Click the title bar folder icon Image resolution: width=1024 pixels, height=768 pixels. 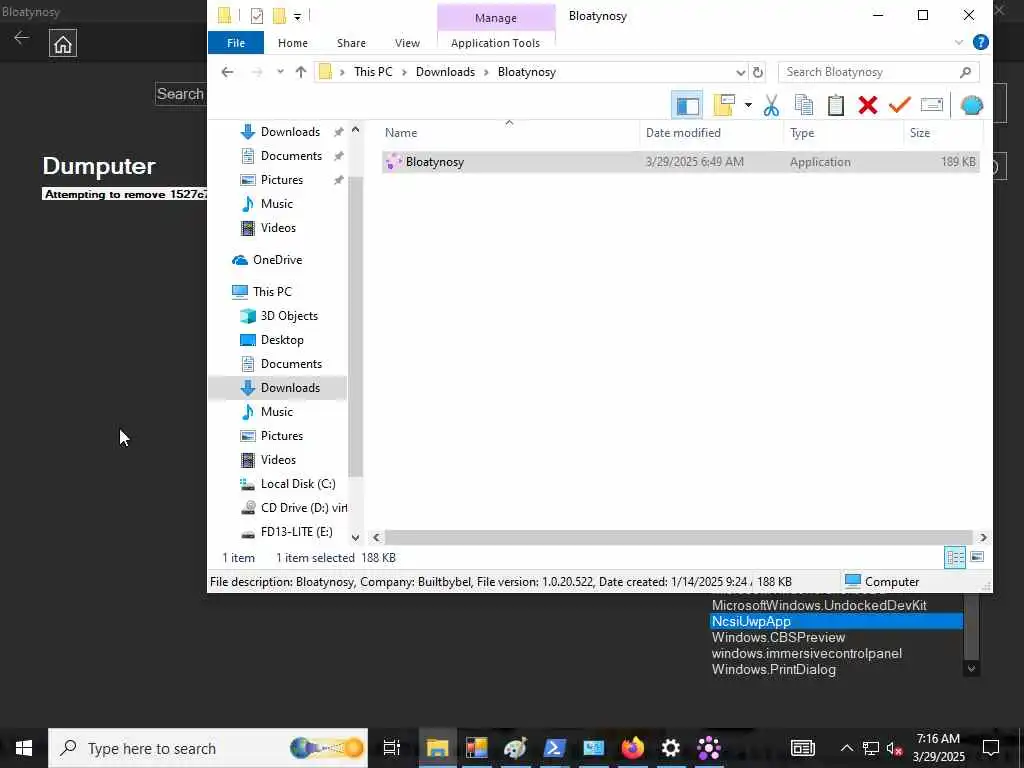[224, 16]
